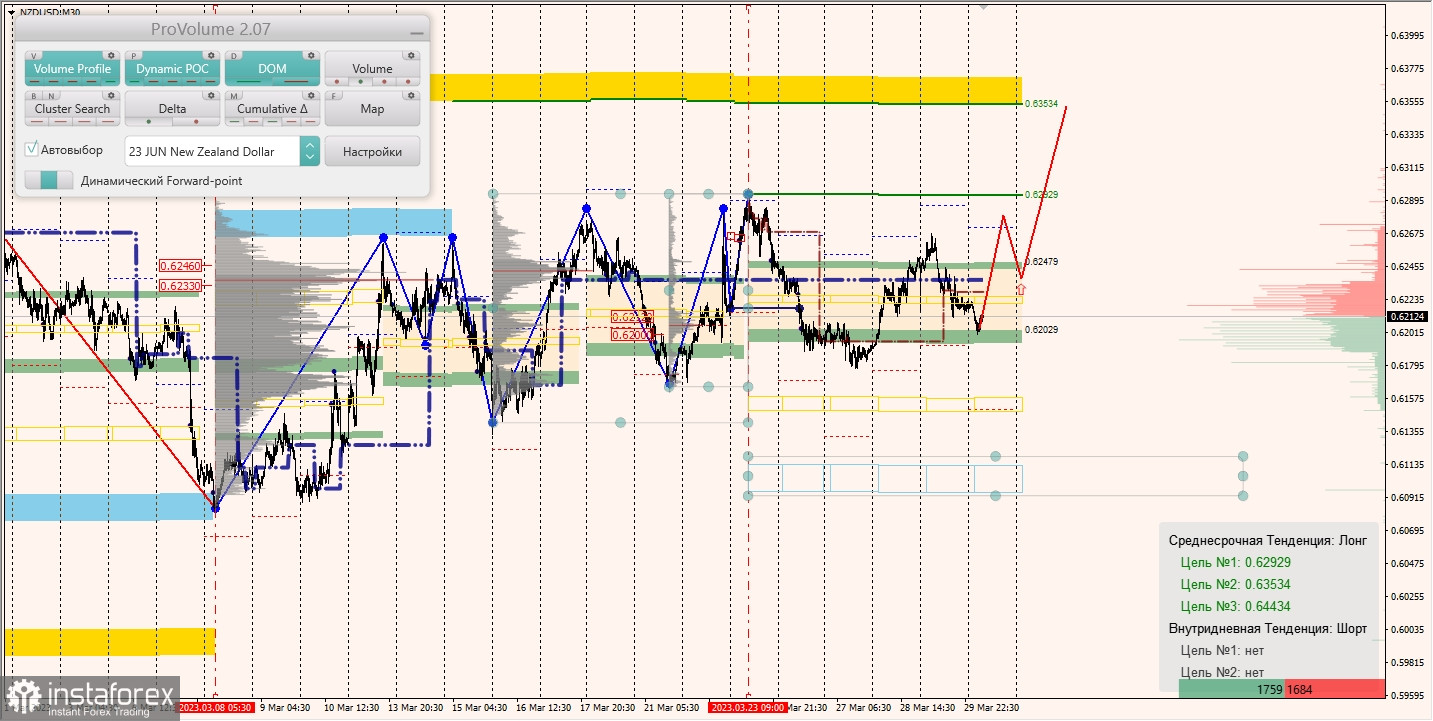Click Цель №2: 0.63534 in trend panel

click(1235, 584)
